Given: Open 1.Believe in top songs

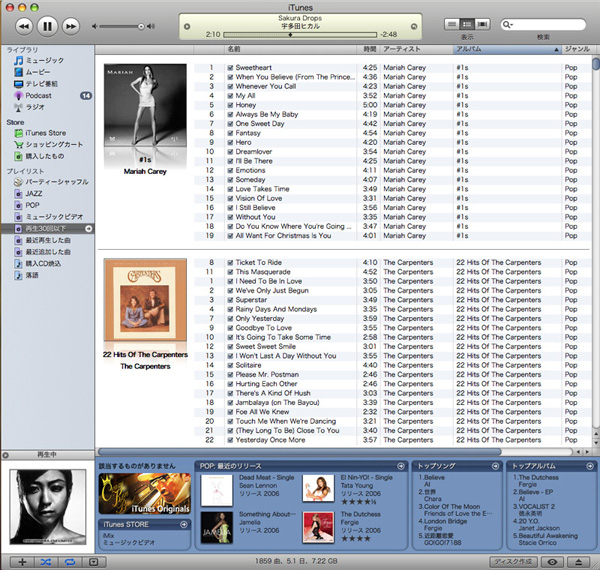Looking at the screenshot, I should pyautogui.click(x=432, y=477).
